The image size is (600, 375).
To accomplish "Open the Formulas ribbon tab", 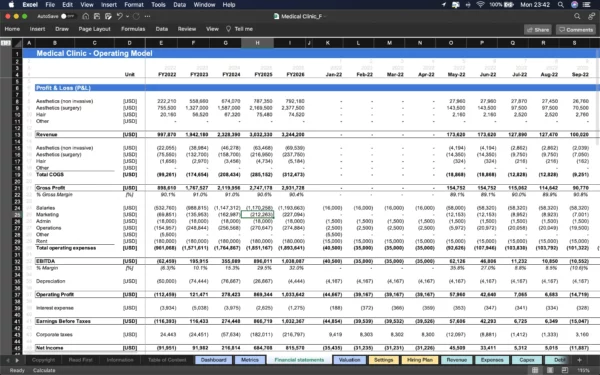I will [x=133, y=29].
